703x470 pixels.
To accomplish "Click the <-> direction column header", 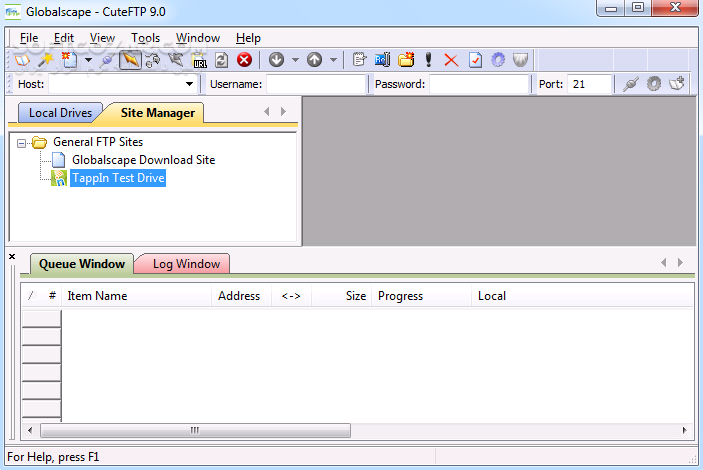I will coord(291,296).
